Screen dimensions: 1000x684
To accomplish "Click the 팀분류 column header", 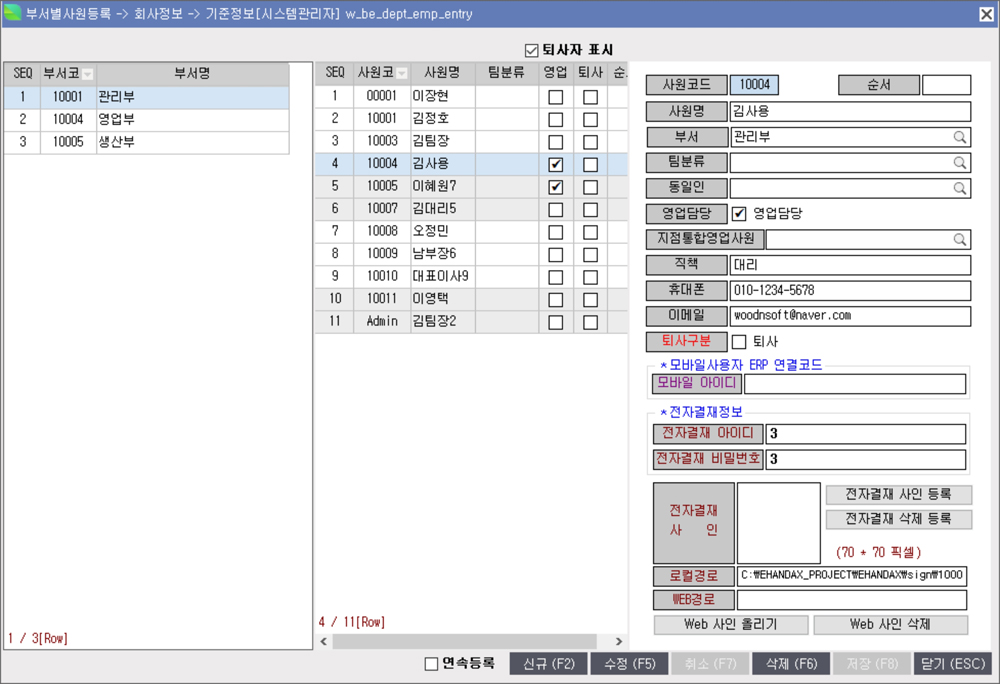I will tap(506, 73).
